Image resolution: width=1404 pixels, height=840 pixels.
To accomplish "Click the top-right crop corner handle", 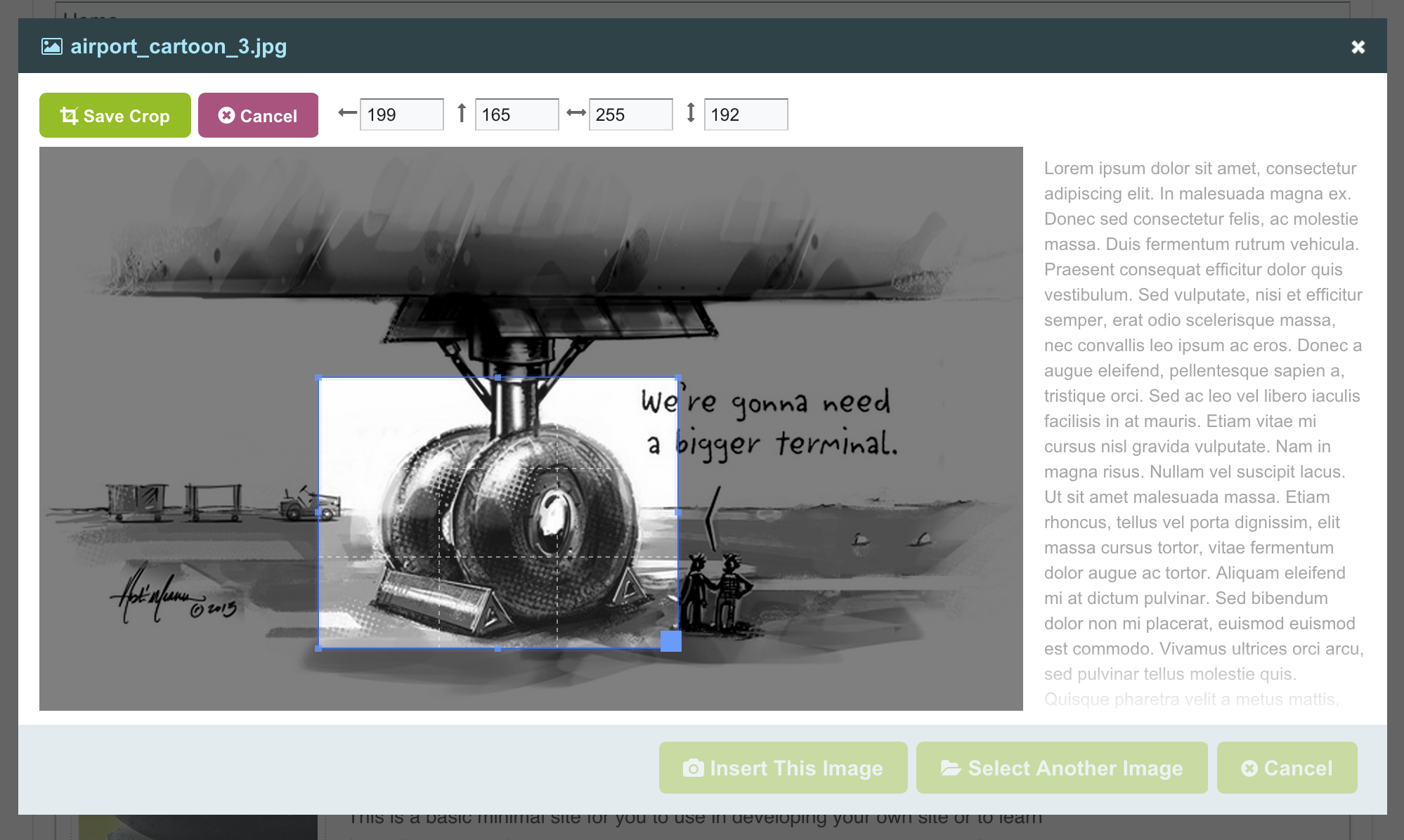I will 678,378.
